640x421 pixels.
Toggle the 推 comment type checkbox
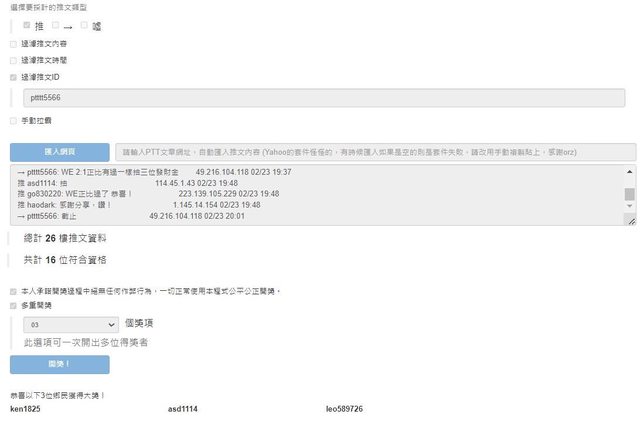click(26, 24)
